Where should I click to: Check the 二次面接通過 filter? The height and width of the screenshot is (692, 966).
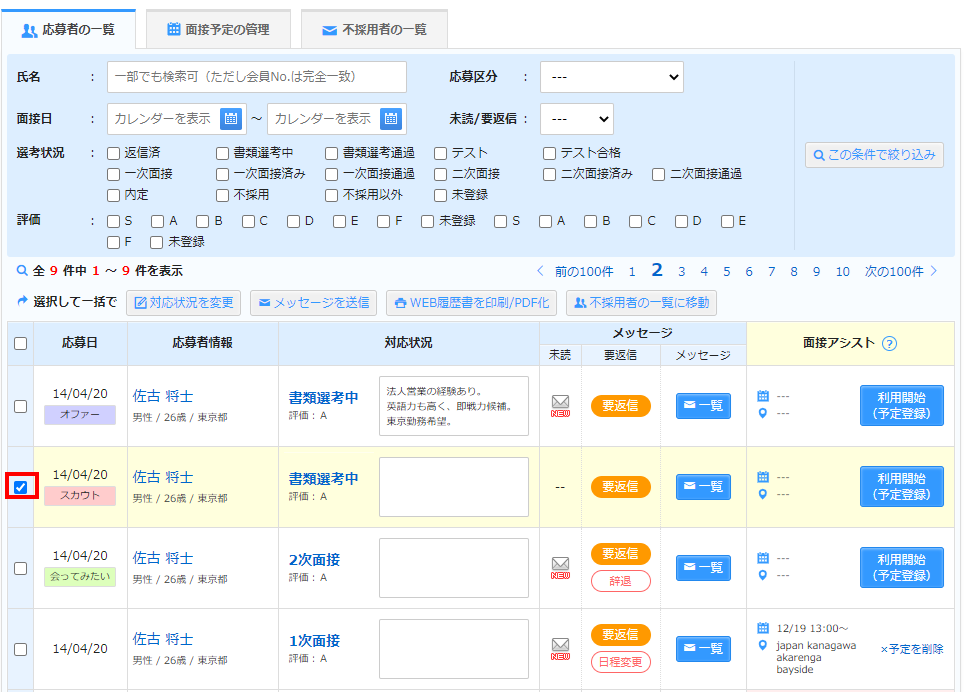coord(659,174)
